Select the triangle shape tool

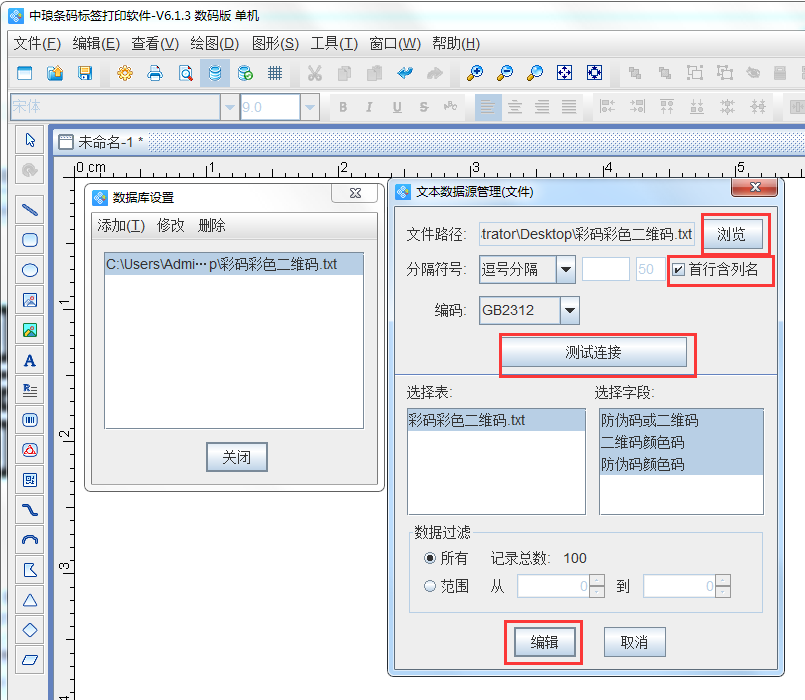coord(30,600)
